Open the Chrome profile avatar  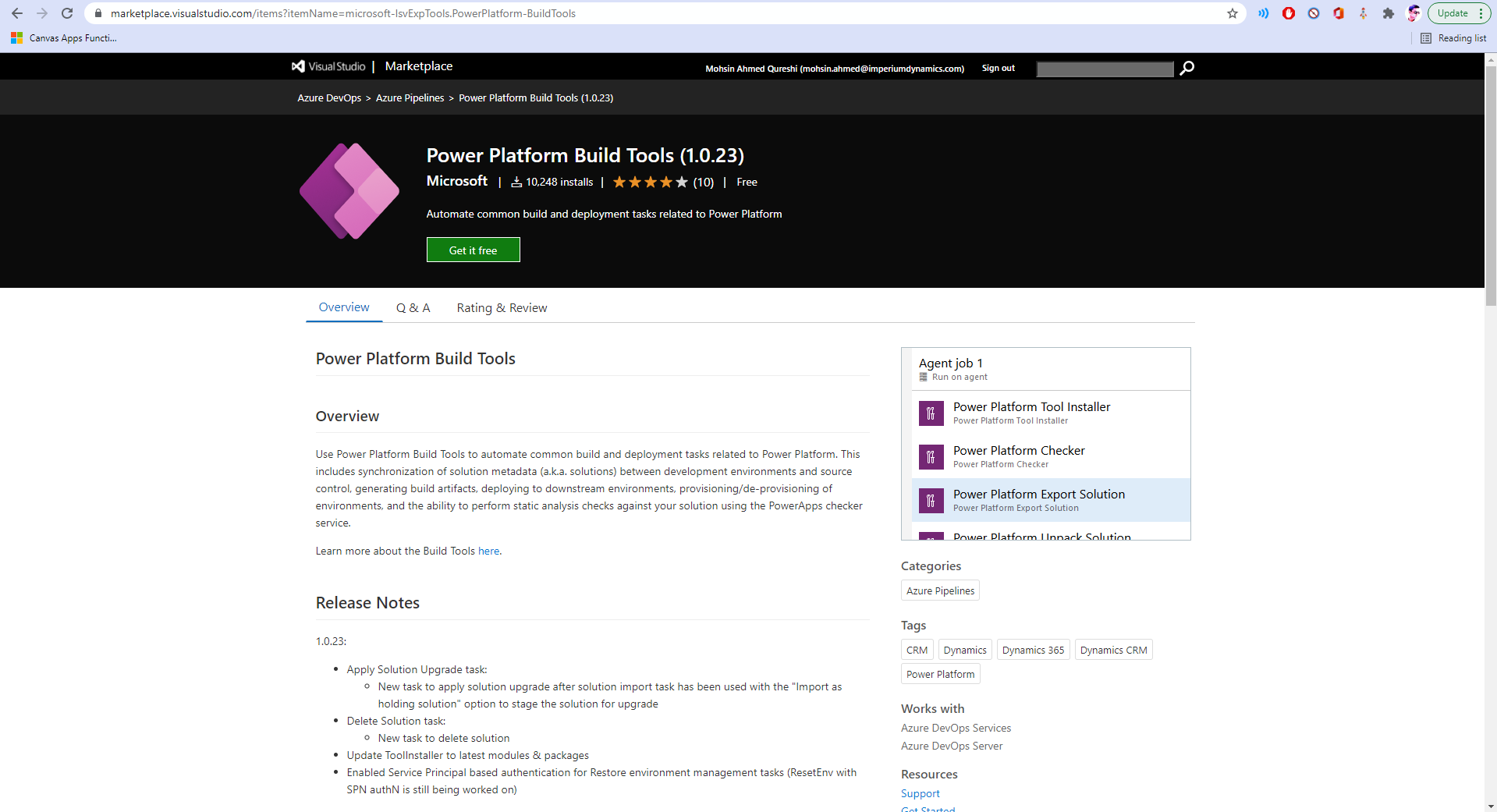(x=1413, y=13)
